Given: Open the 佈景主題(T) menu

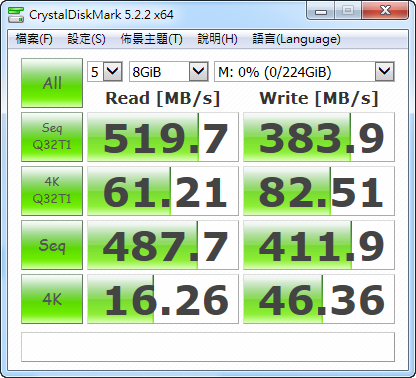Looking at the screenshot, I should [x=151, y=39].
